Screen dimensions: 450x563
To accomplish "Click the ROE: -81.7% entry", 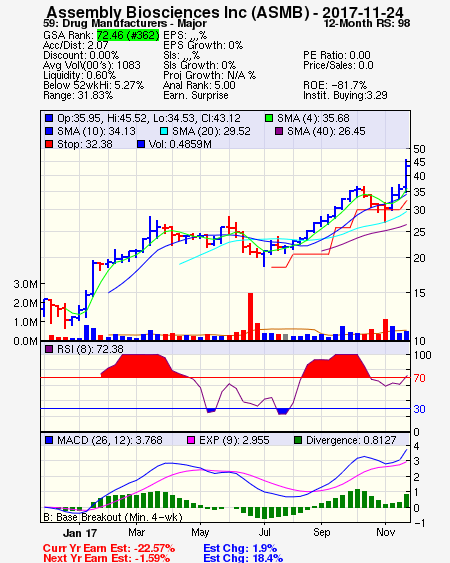I will [335, 85].
